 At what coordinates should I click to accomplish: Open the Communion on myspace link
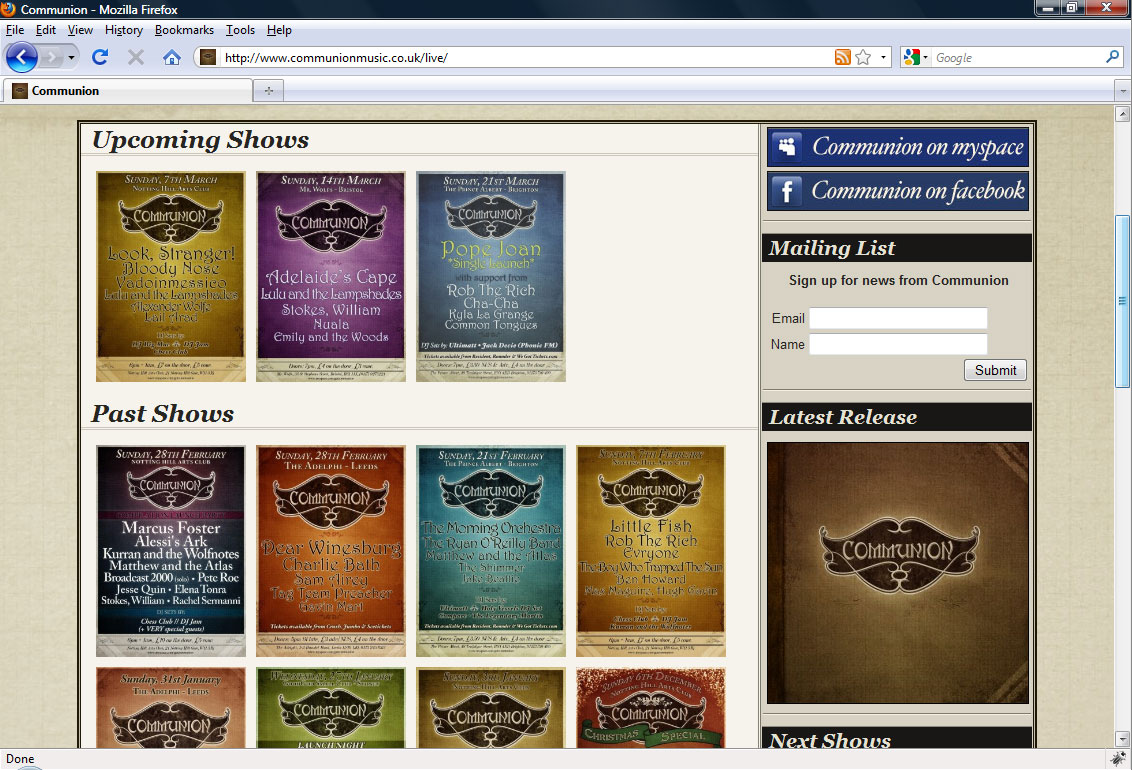pyautogui.click(x=897, y=146)
